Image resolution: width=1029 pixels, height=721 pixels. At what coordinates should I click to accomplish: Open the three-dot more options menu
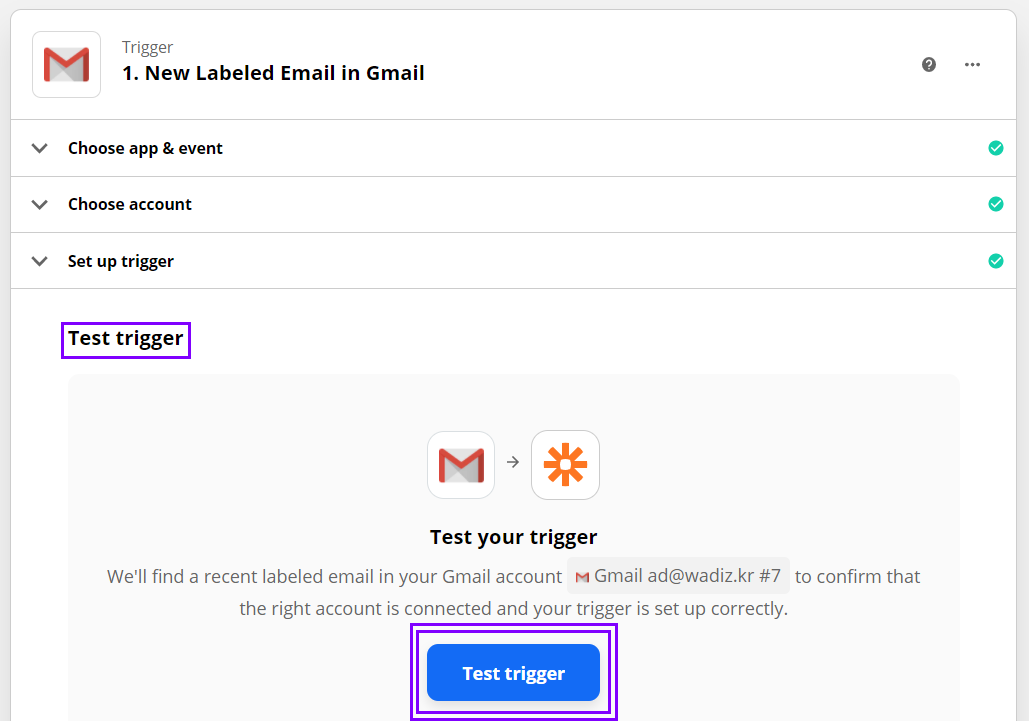[973, 64]
